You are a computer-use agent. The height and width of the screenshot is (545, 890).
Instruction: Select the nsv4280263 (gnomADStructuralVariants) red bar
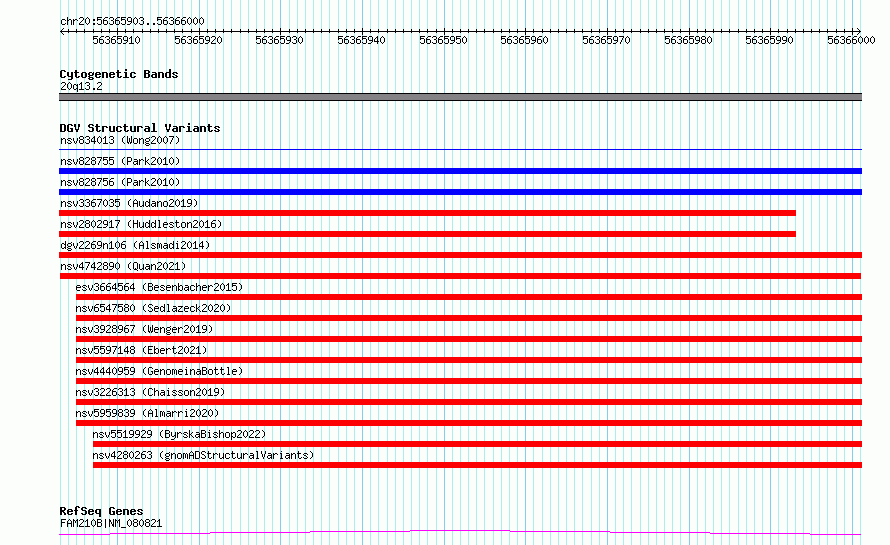pyautogui.click(x=477, y=465)
